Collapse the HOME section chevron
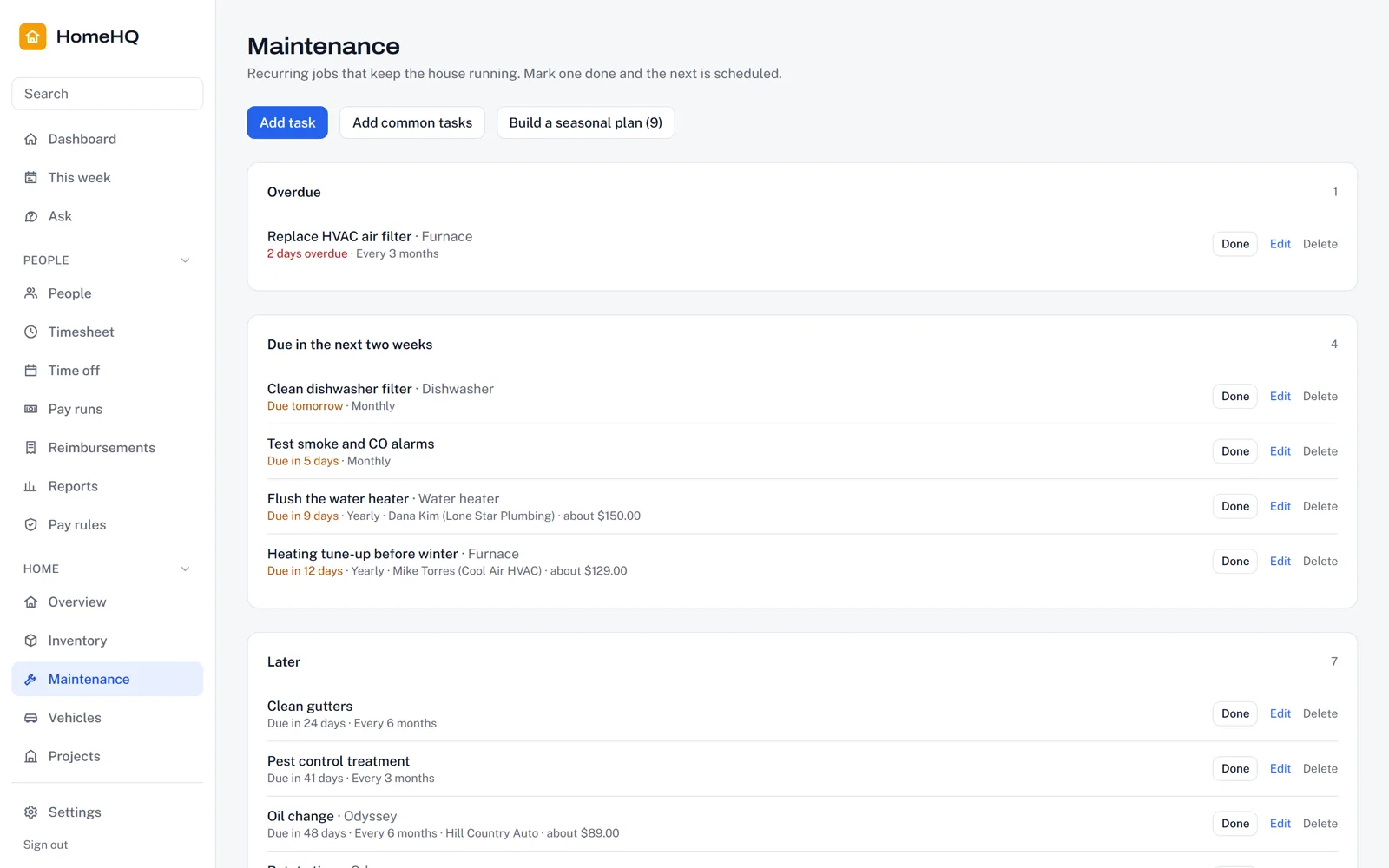Image resolution: width=1389 pixels, height=868 pixels. point(185,569)
